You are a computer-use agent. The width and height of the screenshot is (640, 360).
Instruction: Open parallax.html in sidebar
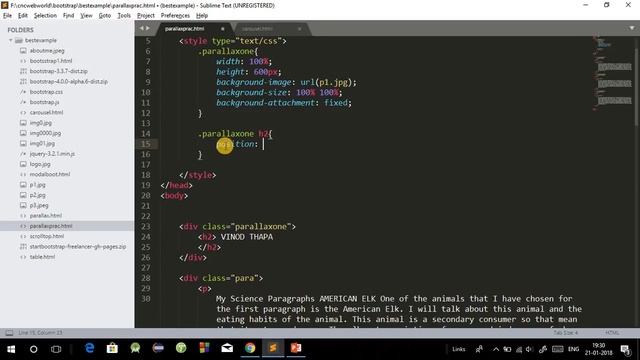click(46, 216)
